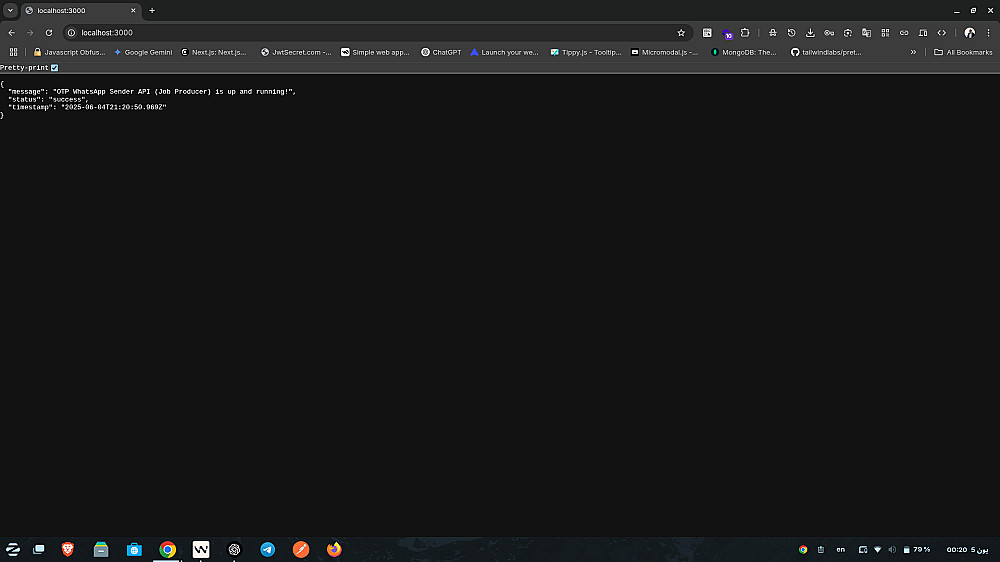Open the password key extension icon

[x=829, y=33]
